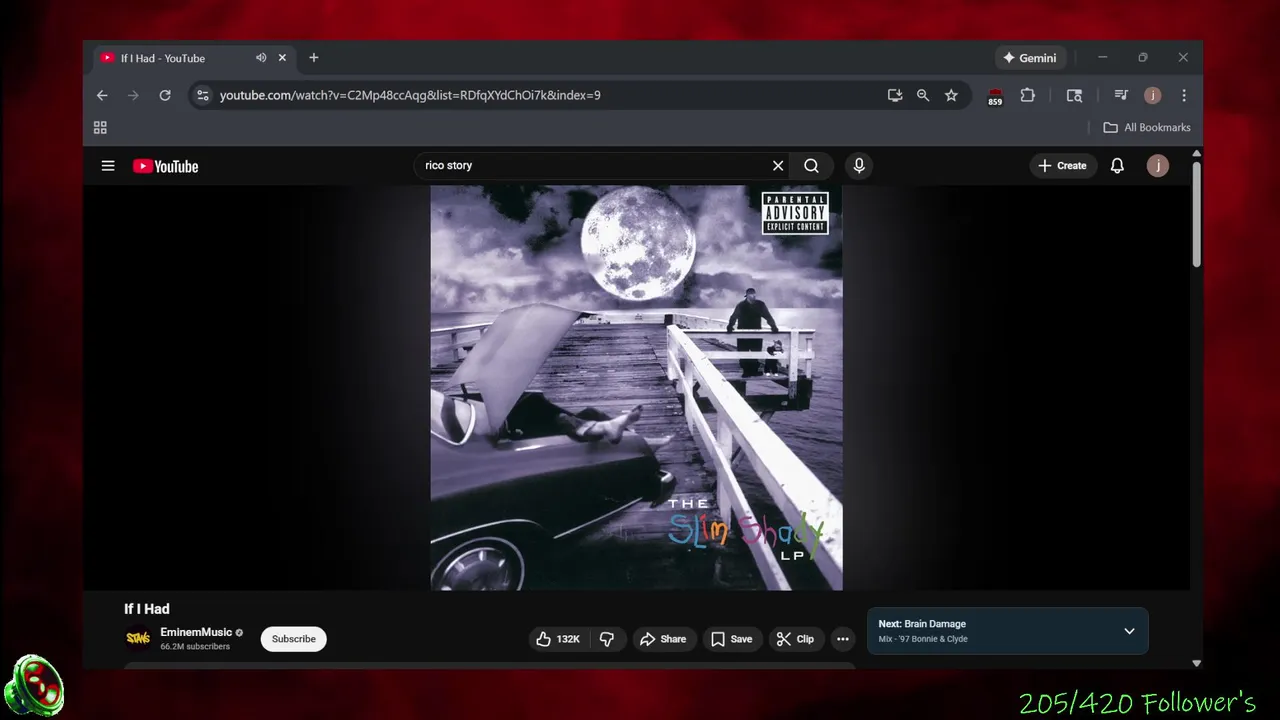Open more actions ellipsis below video
This screenshot has height=720, width=1280.
[843, 639]
